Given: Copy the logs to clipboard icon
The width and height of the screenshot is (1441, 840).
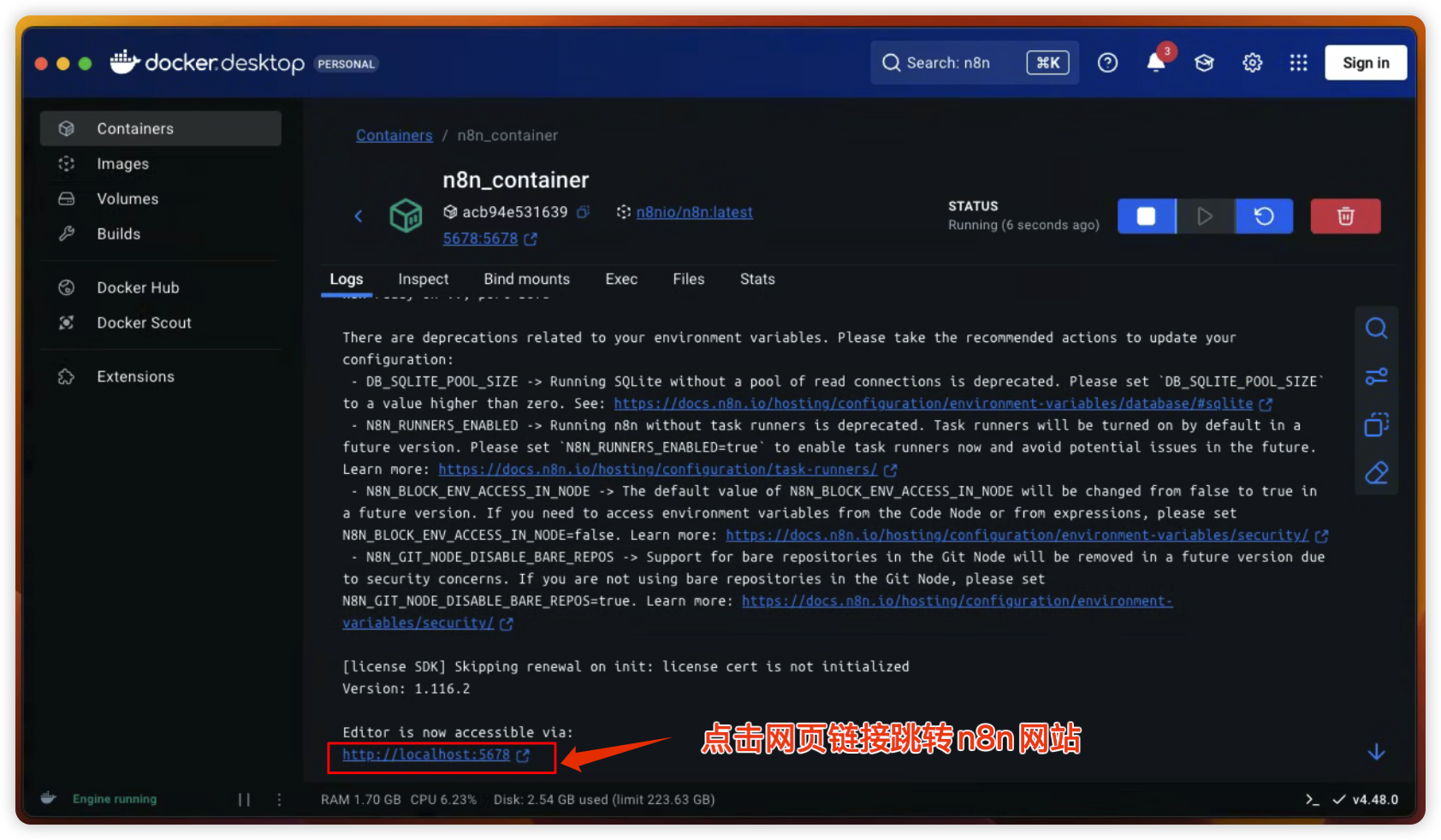Looking at the screenshot, I should click(x=1376, y=424).
